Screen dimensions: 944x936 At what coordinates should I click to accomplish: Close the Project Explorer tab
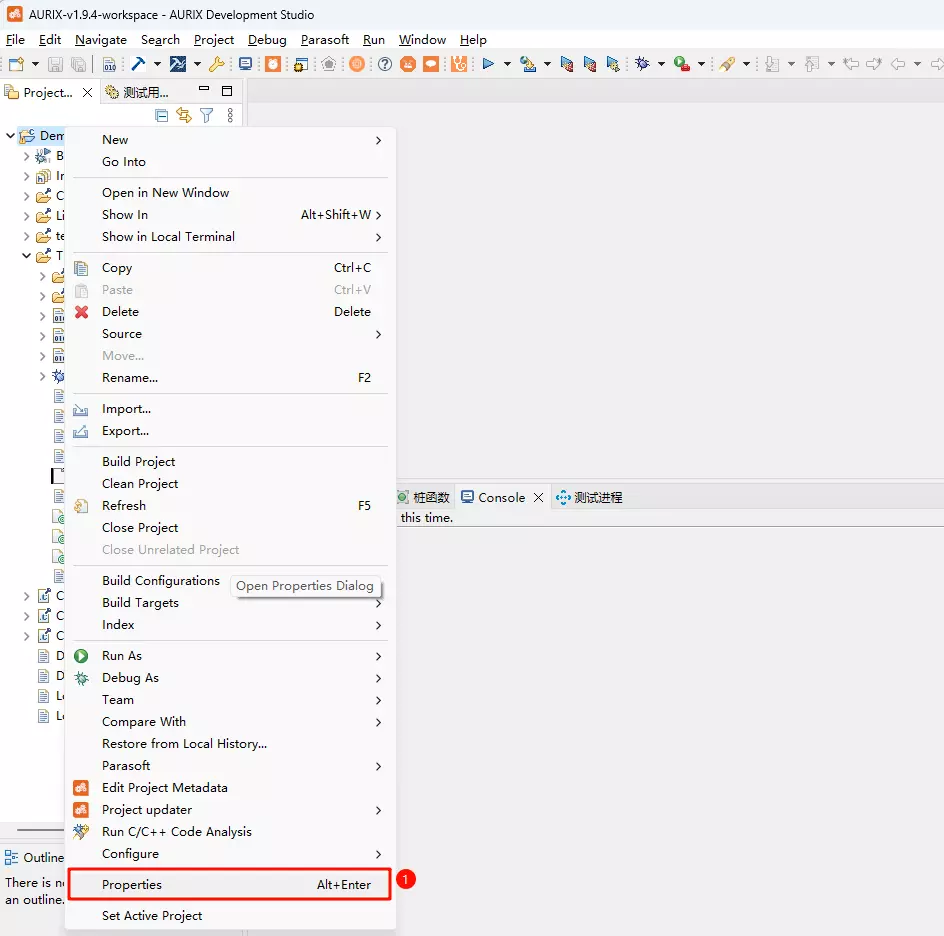[87, 92]
